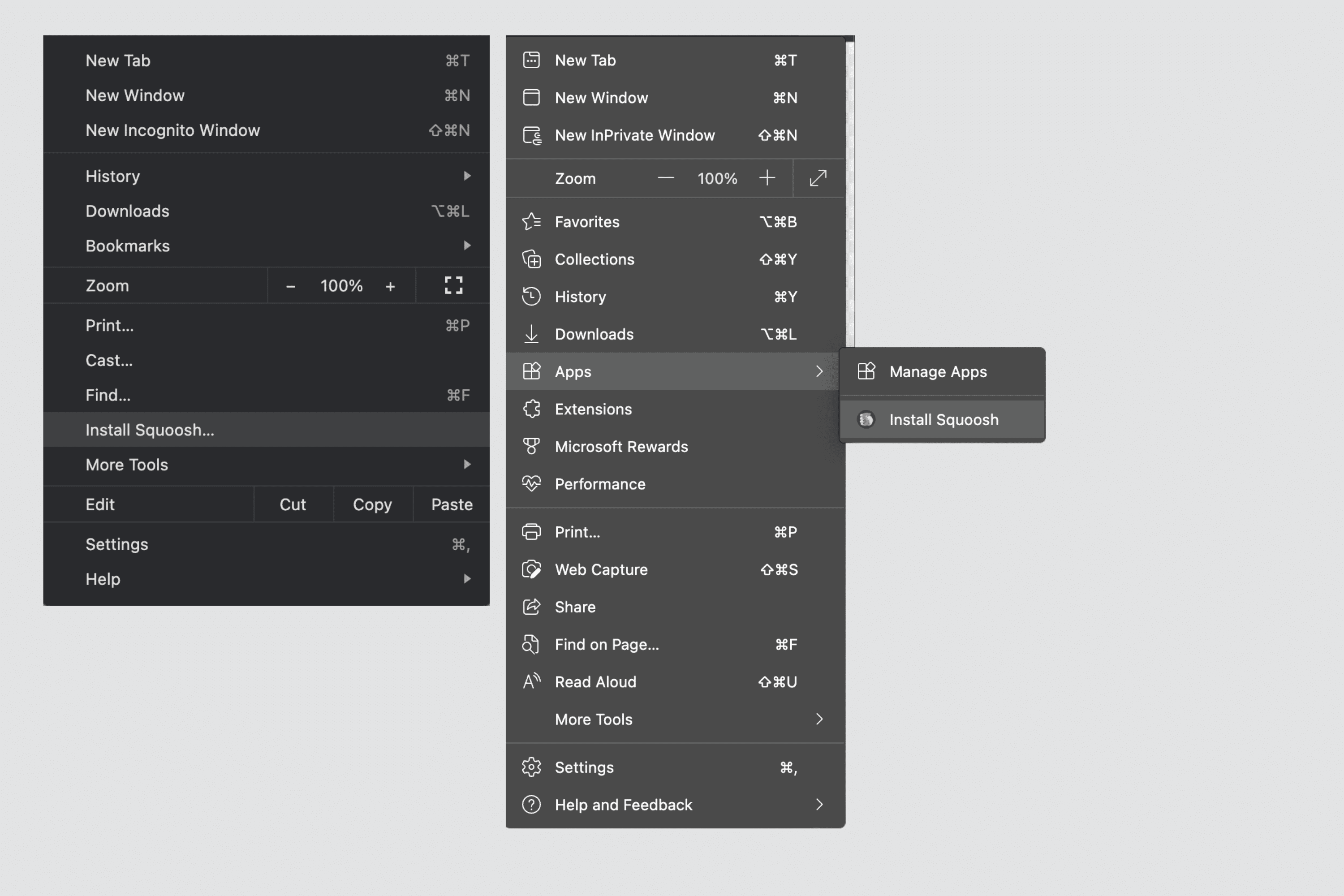Select the Web Capture icon
Image resolution: width=1344 pixels, height=896 pixels.
point(531,569)
